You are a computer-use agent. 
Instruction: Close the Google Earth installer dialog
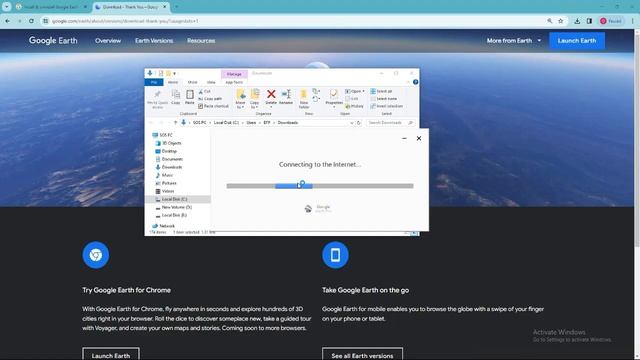click(x=419, y=138)
